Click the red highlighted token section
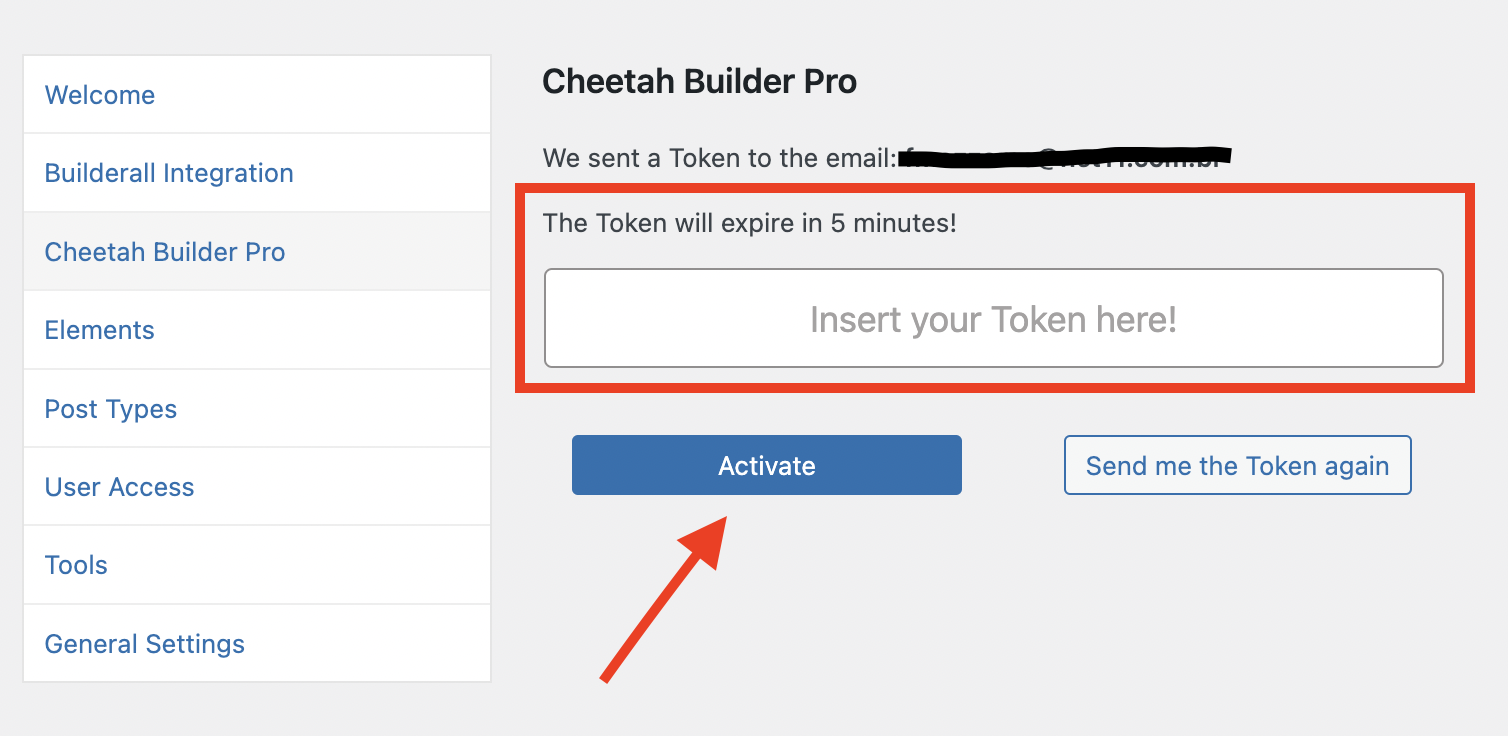 [x=993, y=290]
